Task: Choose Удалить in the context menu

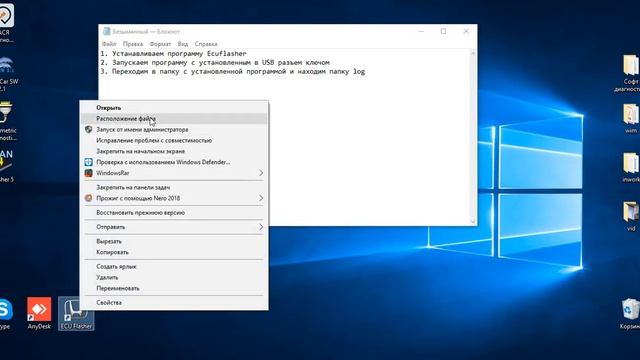Action: tap(174, 278)
